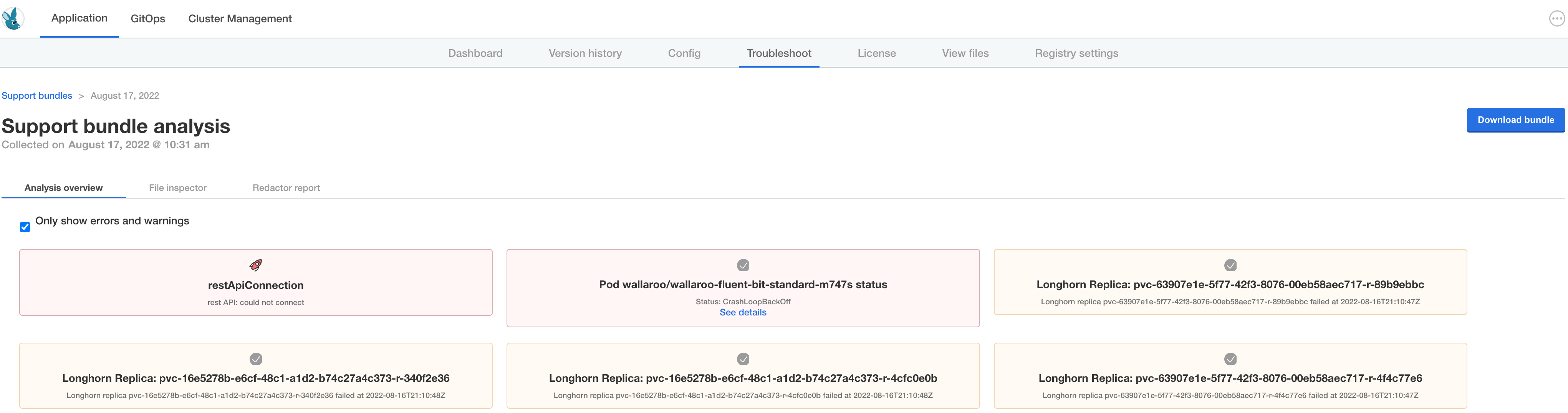This screenshot has width=1568, height=413.
Task: Switch to the File inspector tab
Action: pyautogui.click(x=178, y=187)
